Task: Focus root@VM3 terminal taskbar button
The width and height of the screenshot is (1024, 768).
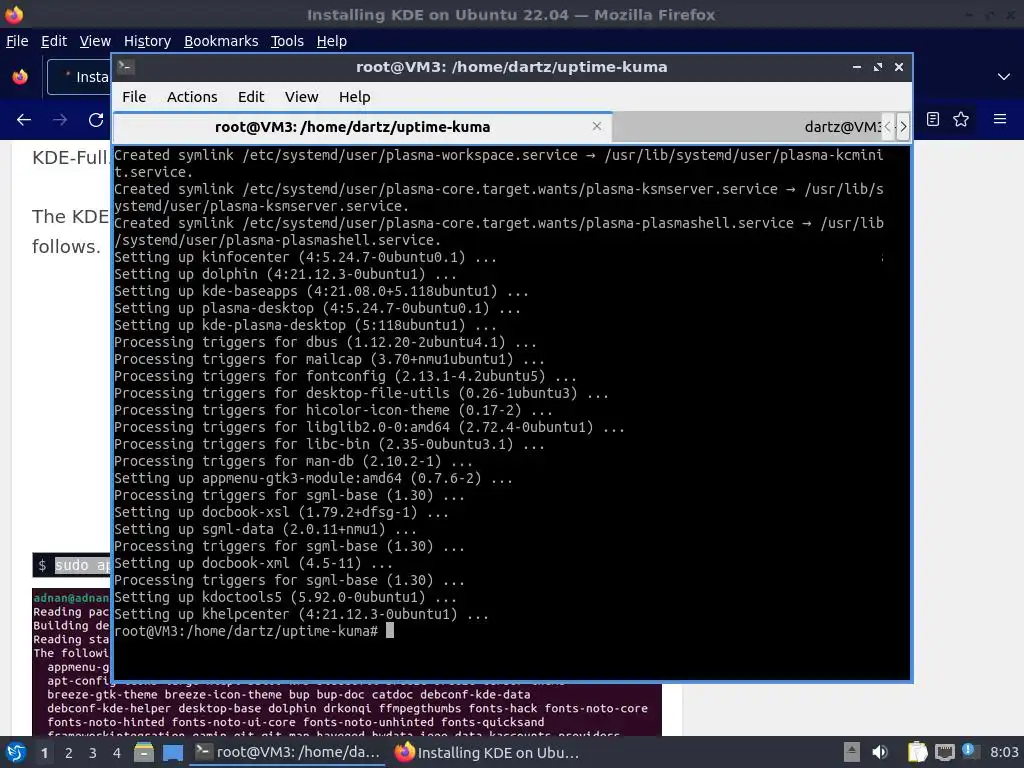Action: coord(289,752)
